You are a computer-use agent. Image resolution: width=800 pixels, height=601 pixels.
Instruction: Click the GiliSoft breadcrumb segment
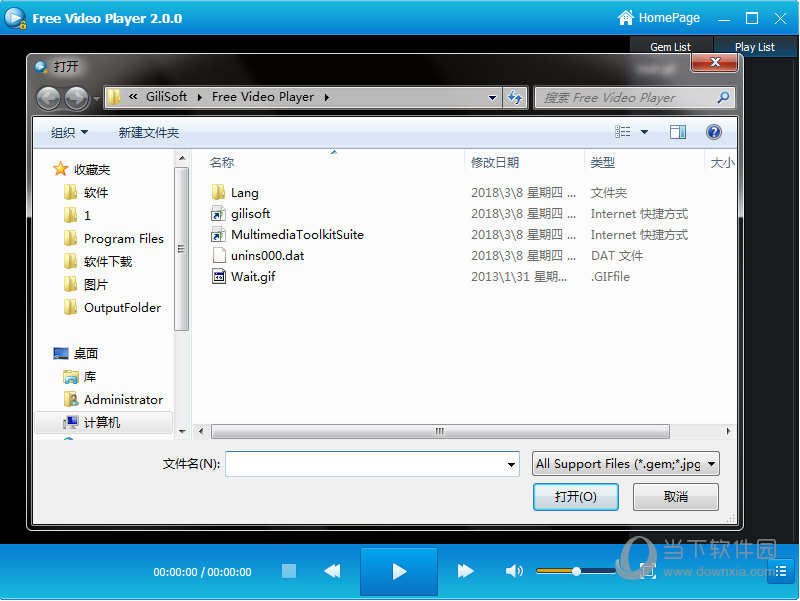166,96
